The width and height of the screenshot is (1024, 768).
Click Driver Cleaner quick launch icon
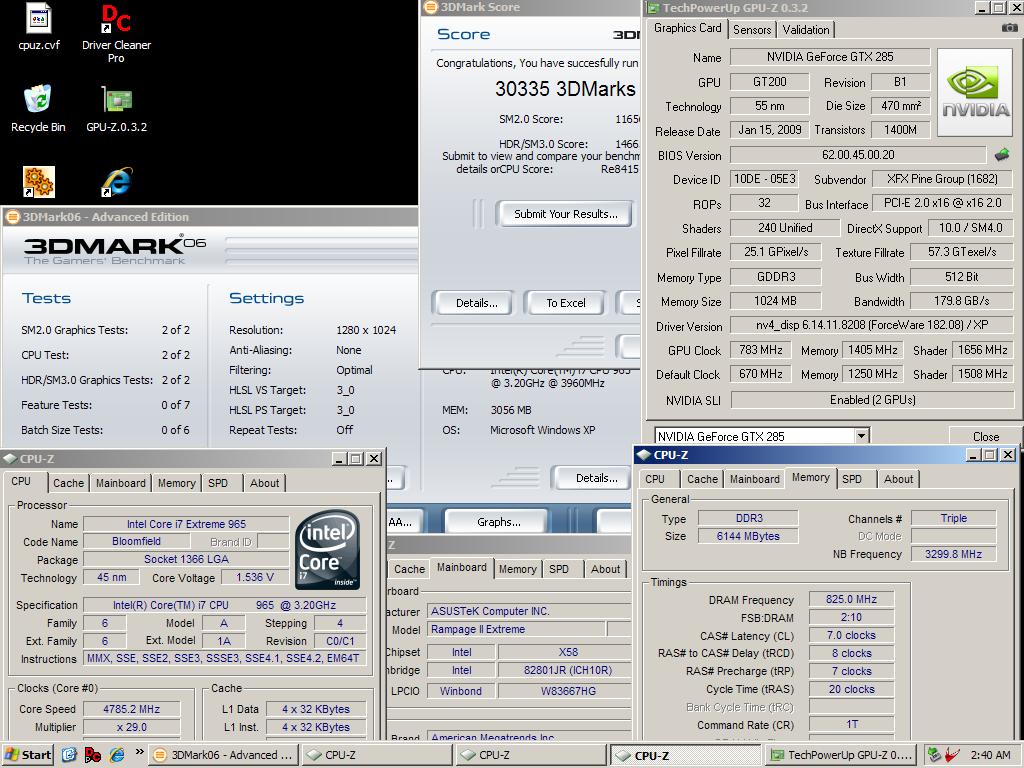tap(93, 755)
